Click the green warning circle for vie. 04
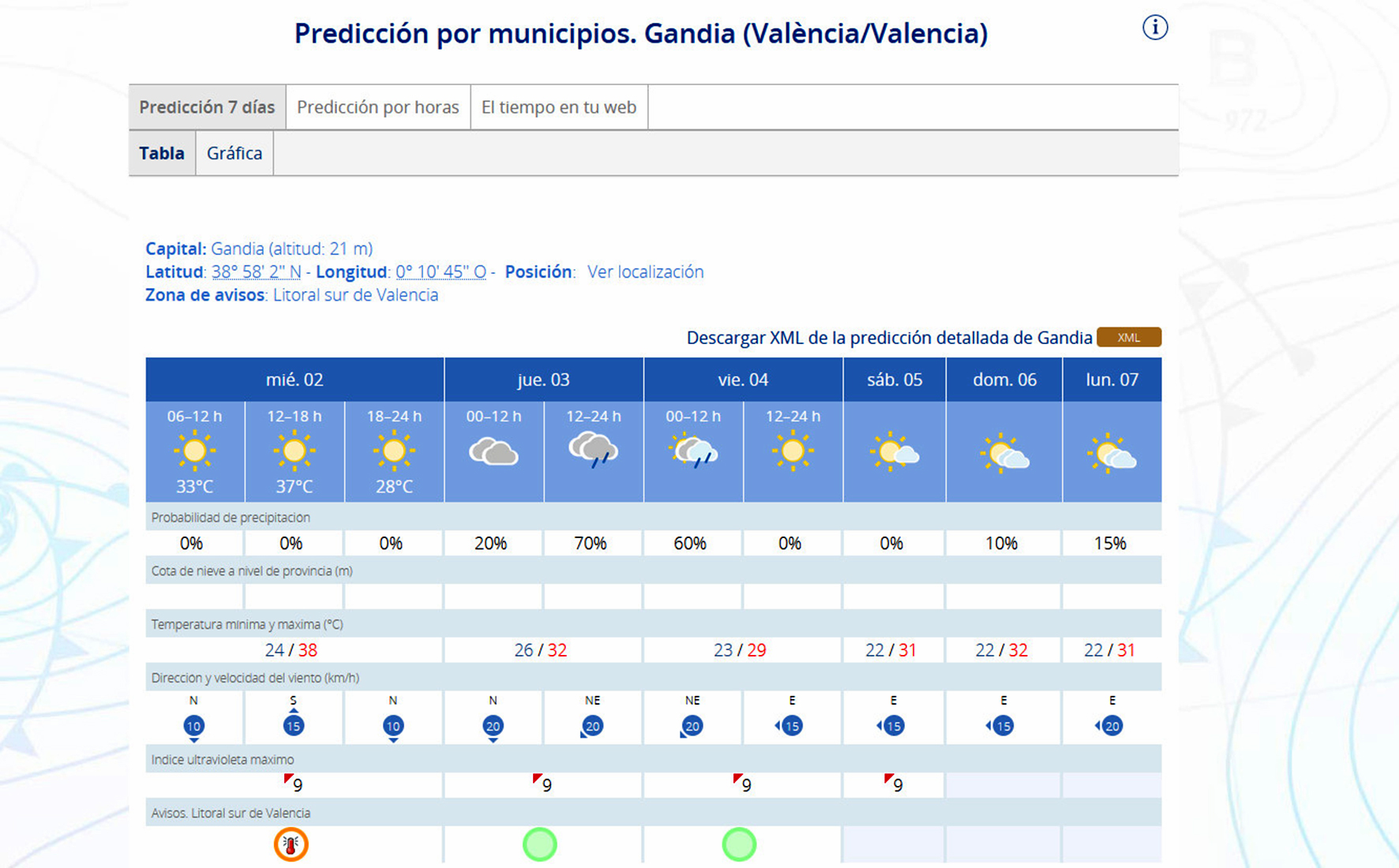Screen dimensions: 1399x868 739,844
